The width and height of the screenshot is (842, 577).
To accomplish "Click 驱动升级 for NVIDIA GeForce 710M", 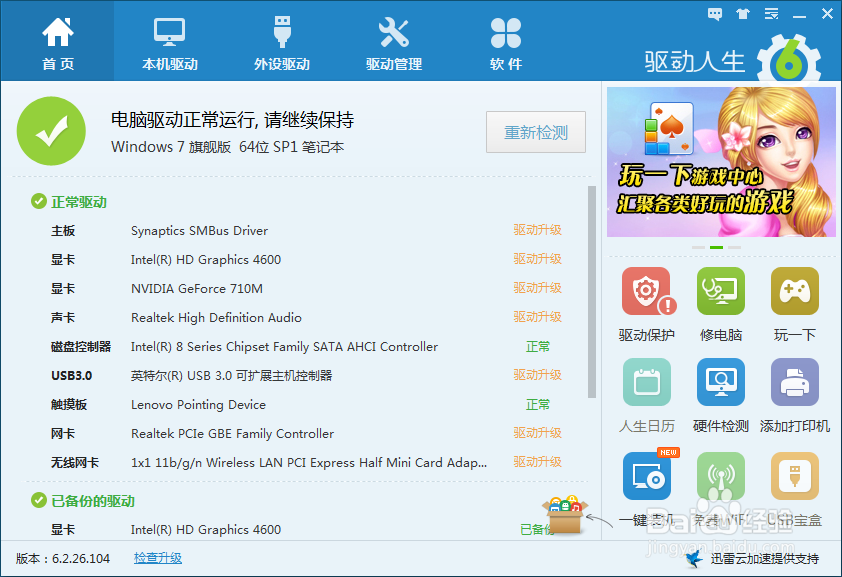I will [x=538, y=288].
